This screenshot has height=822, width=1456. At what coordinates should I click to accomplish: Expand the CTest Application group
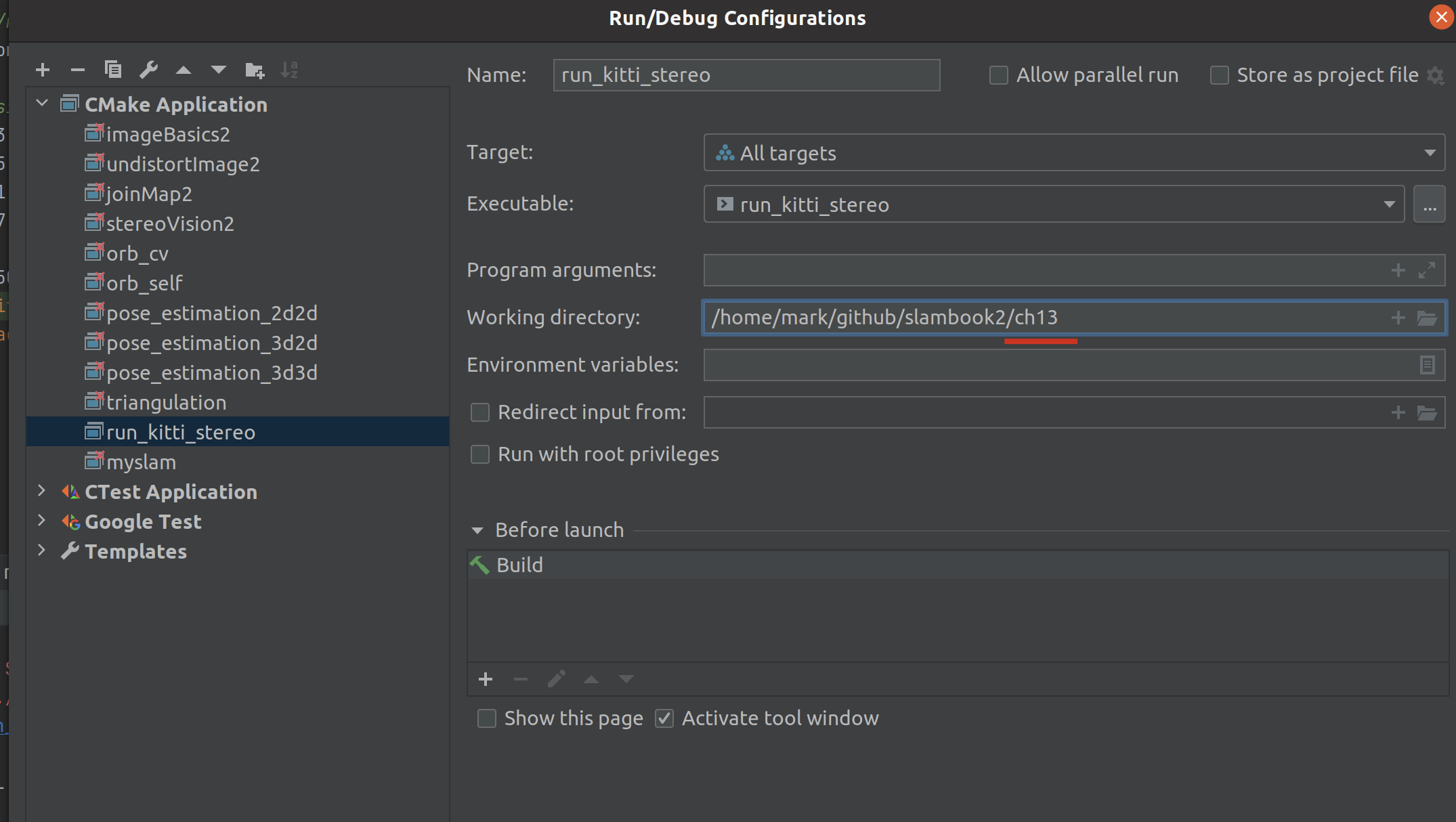[x=42, y=491]
